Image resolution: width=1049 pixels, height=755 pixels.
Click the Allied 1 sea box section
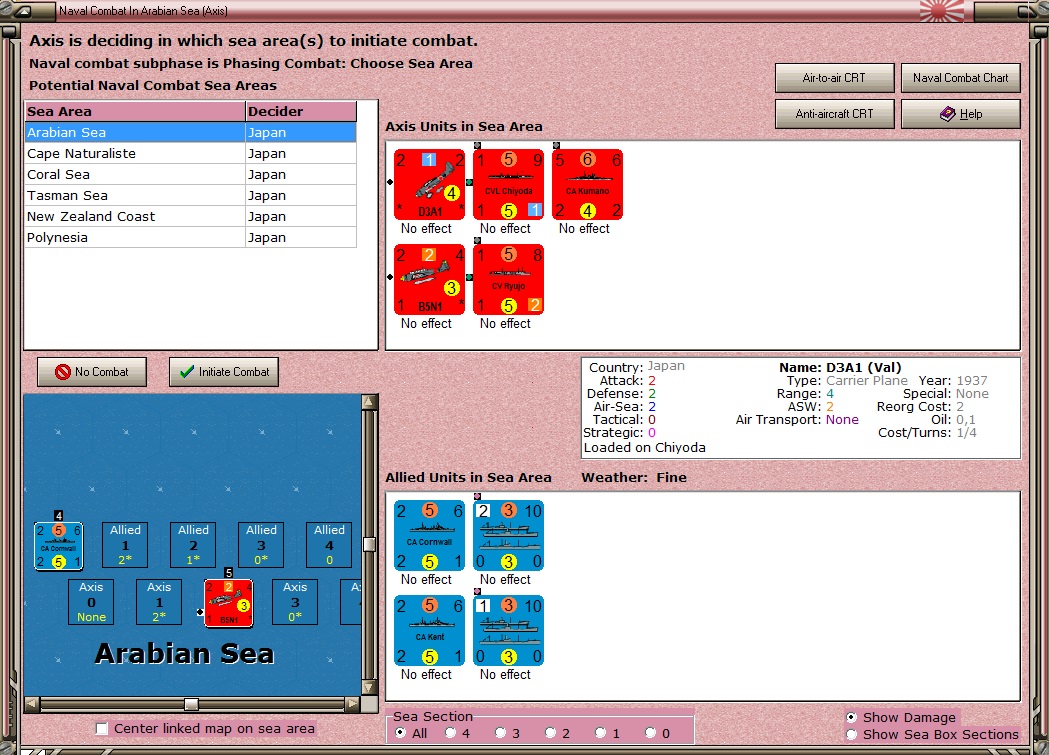(125, 545)
